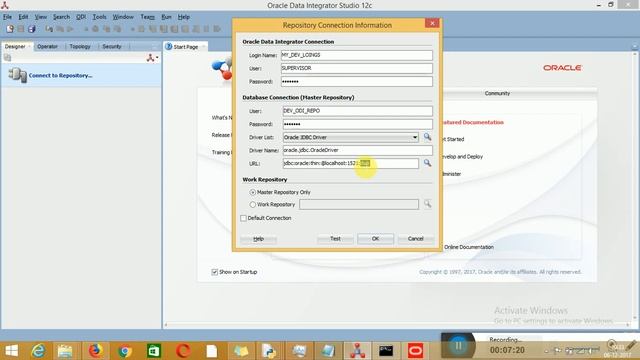This screenshot has height=360, width=640.
Task: Click the ODI connection User field SUPERVISOR
Action: 357,68
